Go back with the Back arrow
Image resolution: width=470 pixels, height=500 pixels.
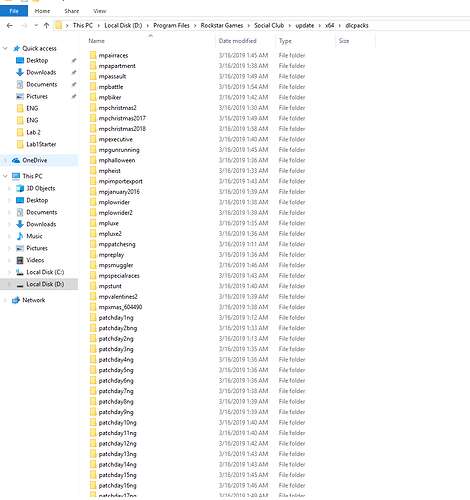[10, 25]
